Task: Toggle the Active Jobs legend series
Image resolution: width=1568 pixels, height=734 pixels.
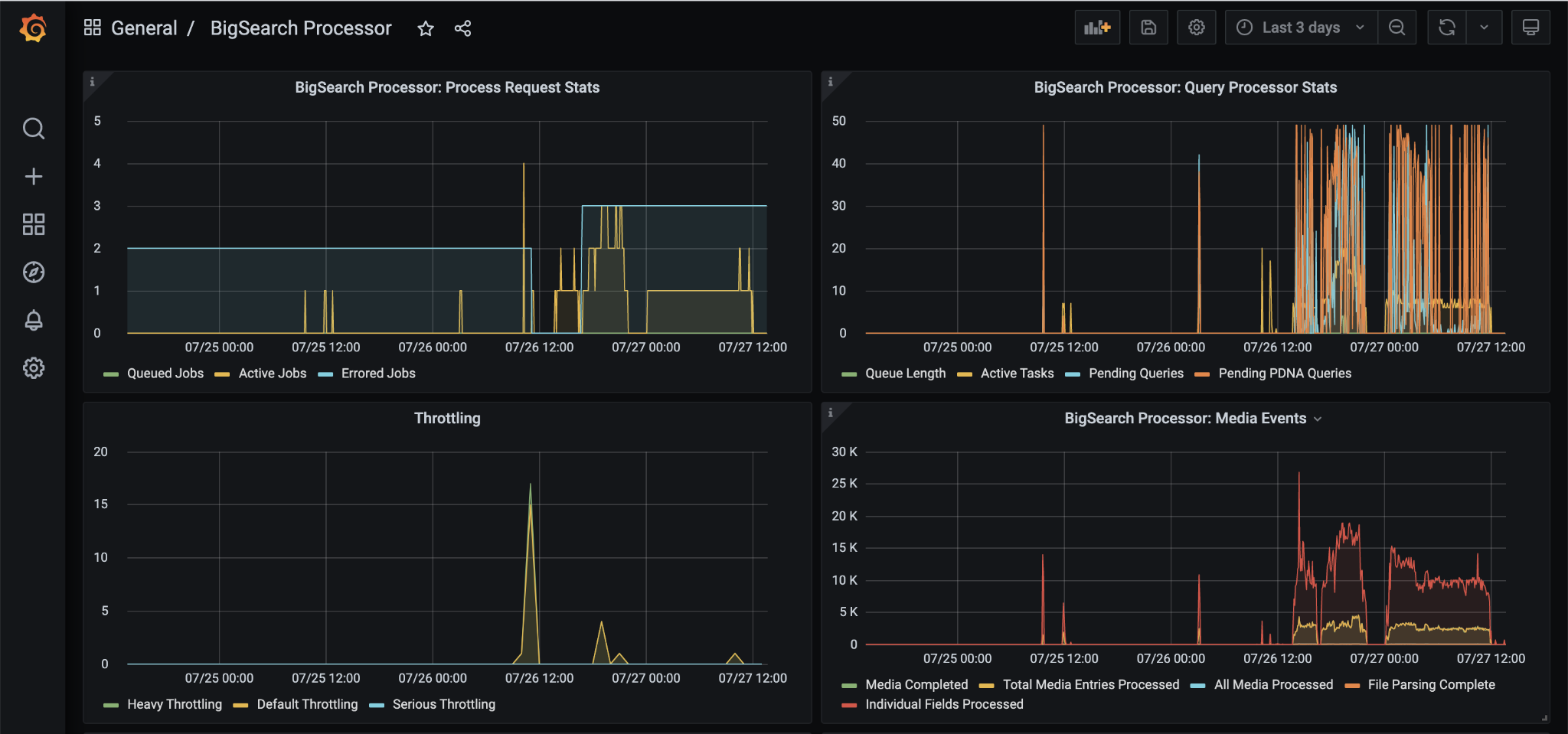Action: click(273, 374)
